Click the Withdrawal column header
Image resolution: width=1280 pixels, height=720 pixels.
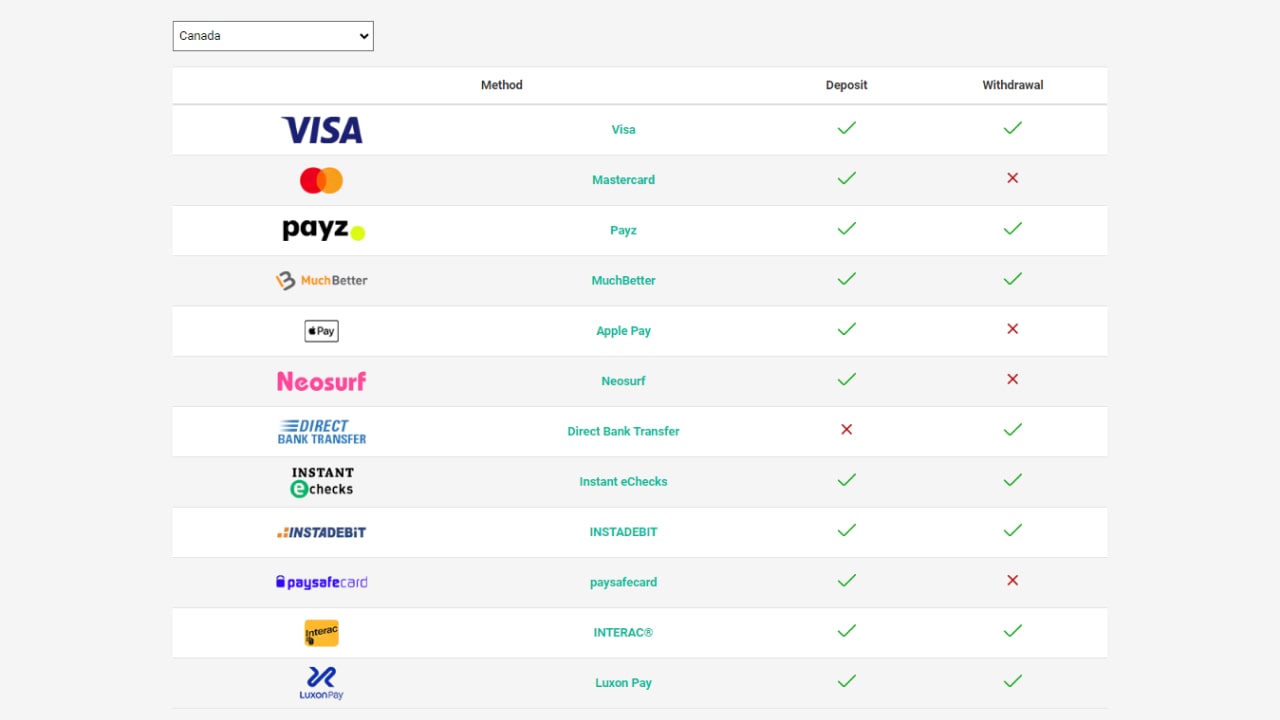click(x=1012, y=85)
